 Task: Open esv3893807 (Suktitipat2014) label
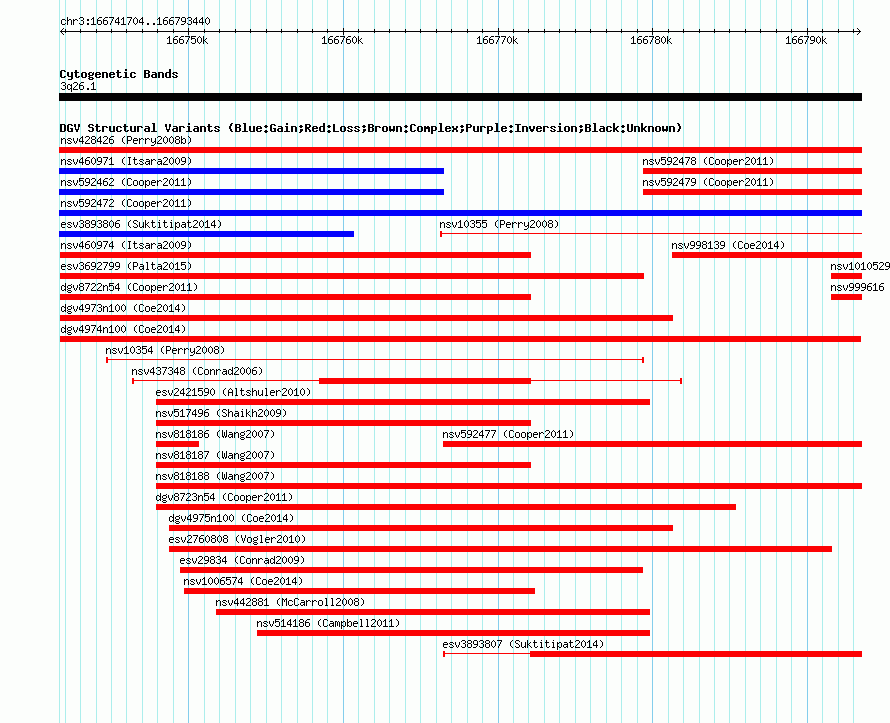(x=523, y=644)
